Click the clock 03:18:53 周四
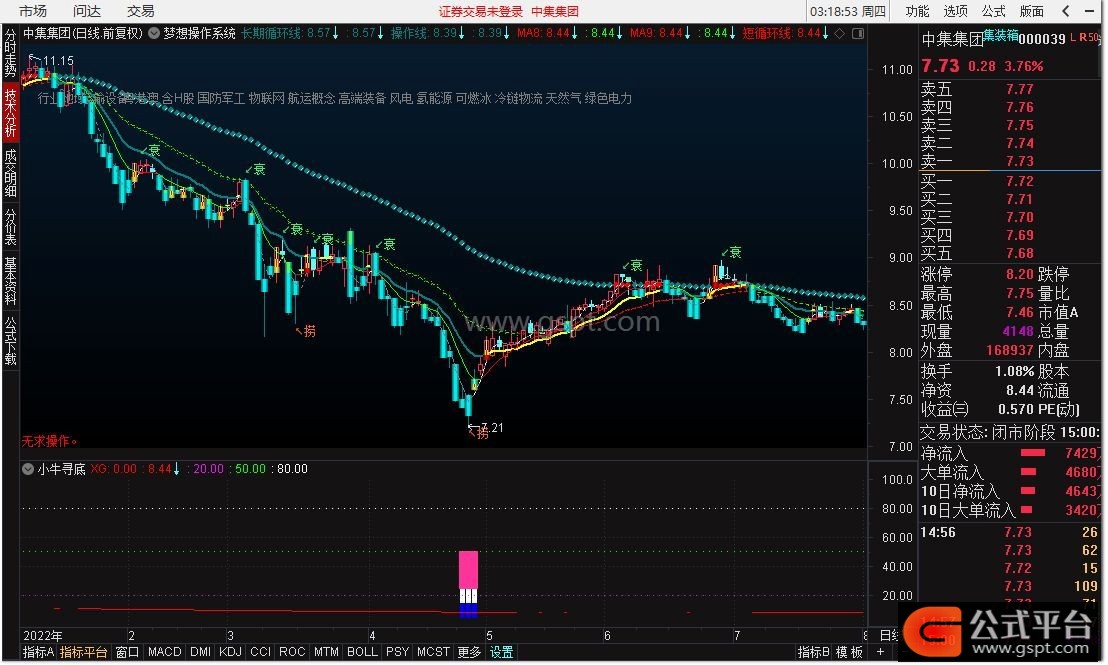 click(x=847, y=11)
